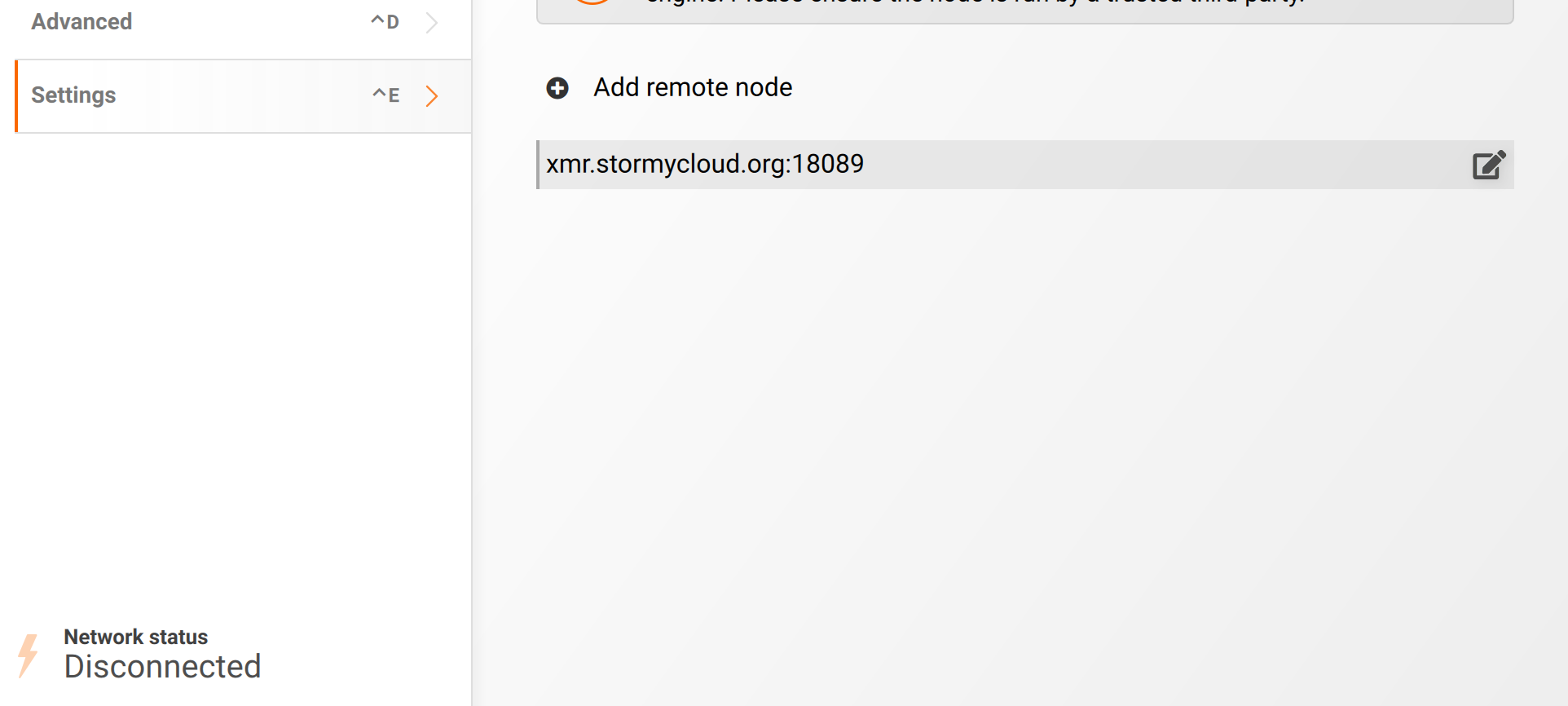The height and width of the screenshot is (706, 1568).
Task: Click the orange selection bar beside Settings
Action: [x=16, y=96]
